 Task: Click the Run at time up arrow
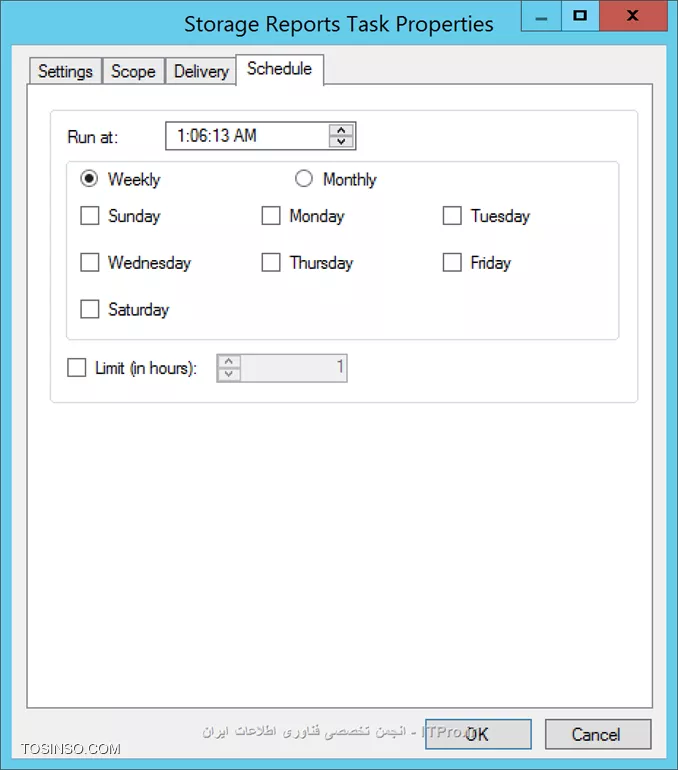point(342,130)
